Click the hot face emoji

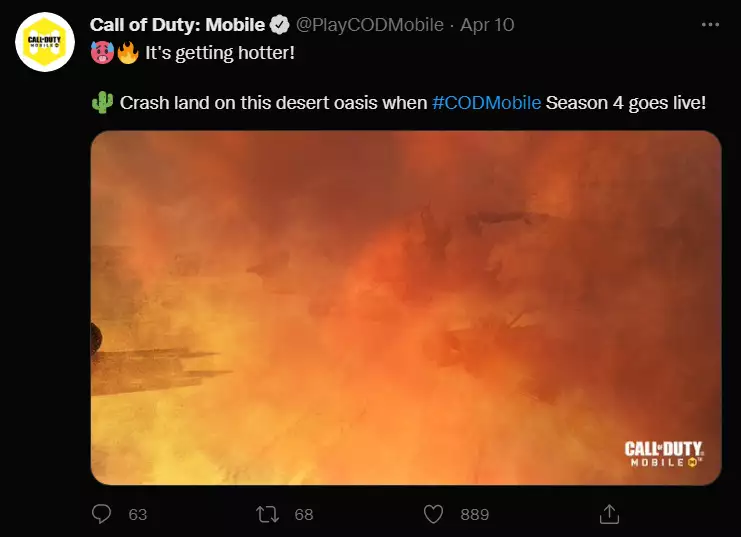click(102, 51)
